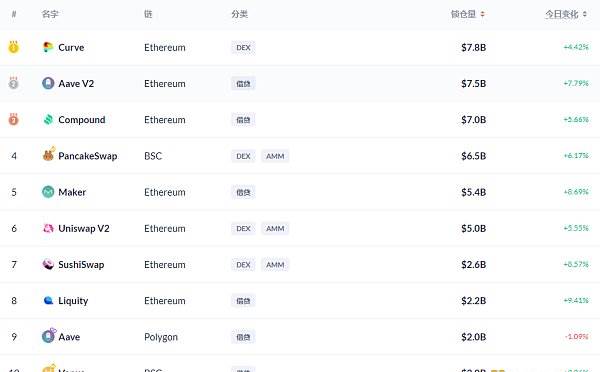The width and height of the screenshot is (600, 372).
Task: Click AMM tag on PancakeSwap row
Action: click(275, 156)
